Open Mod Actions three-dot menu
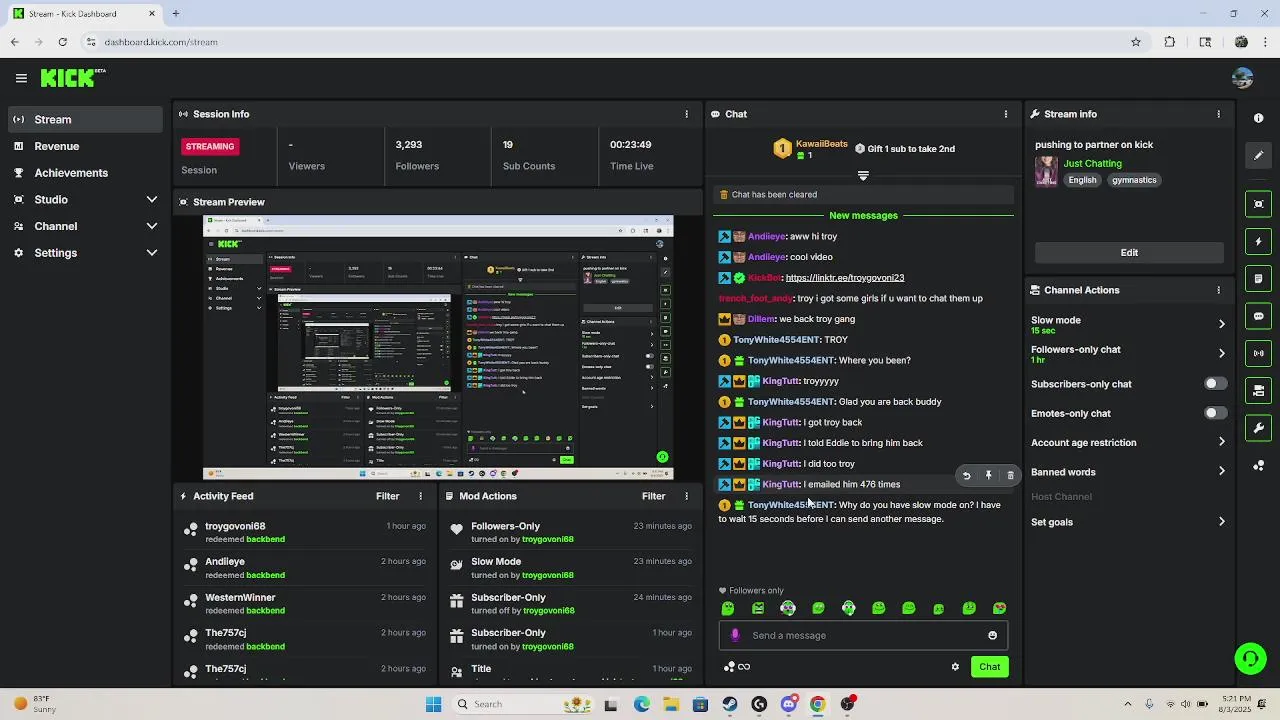 click(686, 496)
